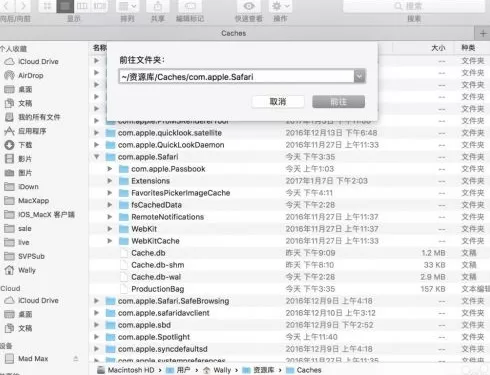The image size is (490, 375).
Task: Click the search field in toolbar
Action: click(414, 6)
